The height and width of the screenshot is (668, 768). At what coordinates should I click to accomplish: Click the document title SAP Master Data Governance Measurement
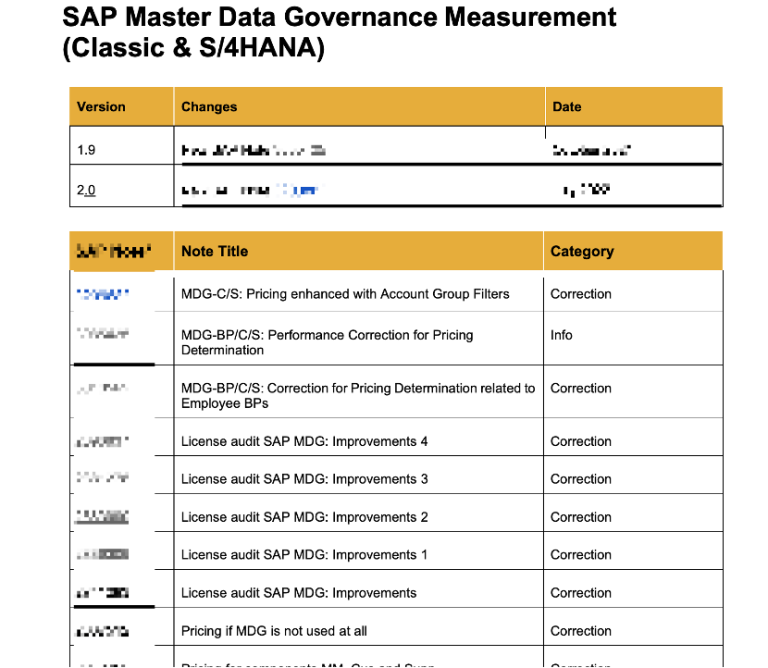click(x=339, y=32)
